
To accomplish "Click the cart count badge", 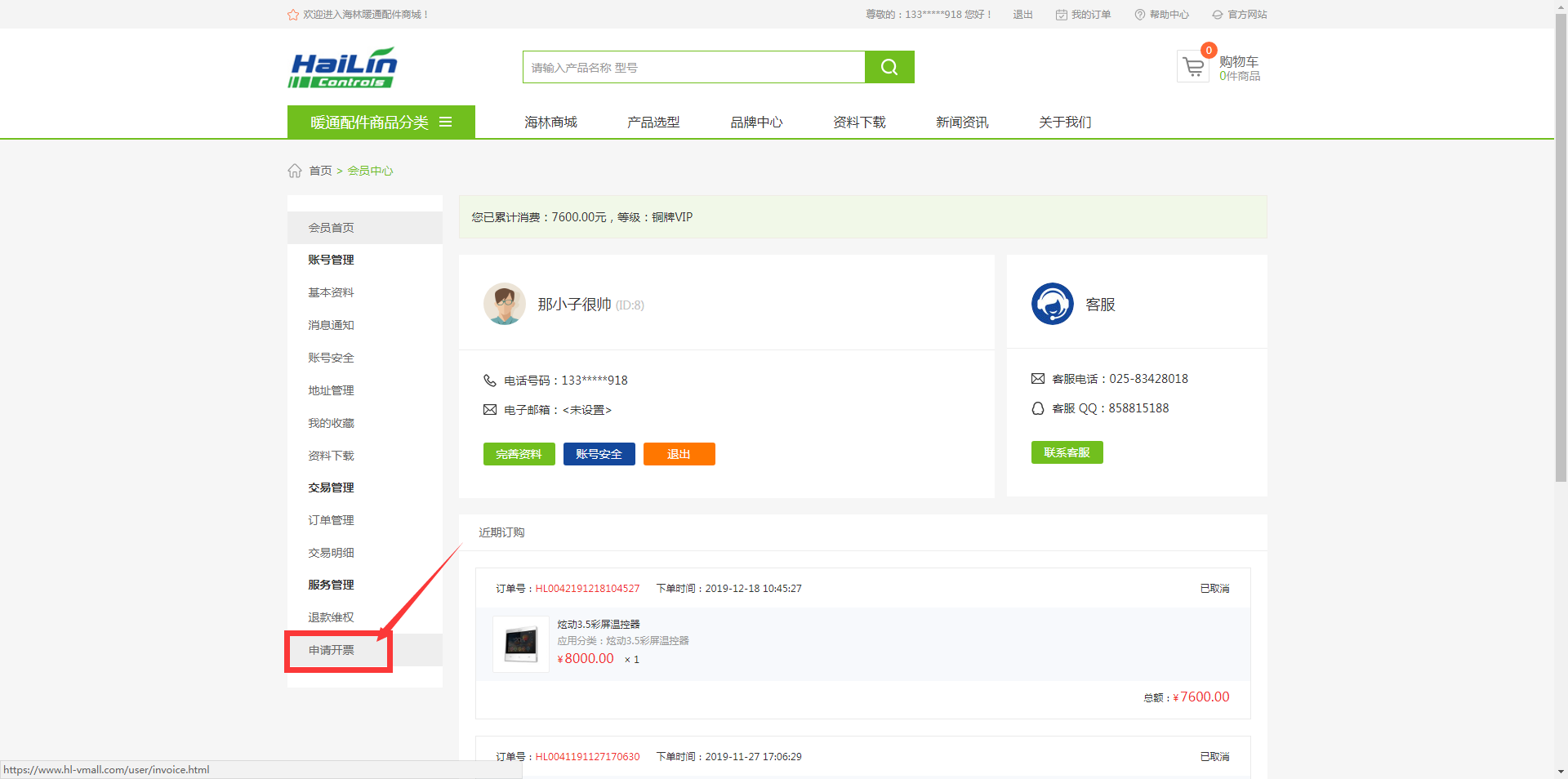I will 1209,51.
